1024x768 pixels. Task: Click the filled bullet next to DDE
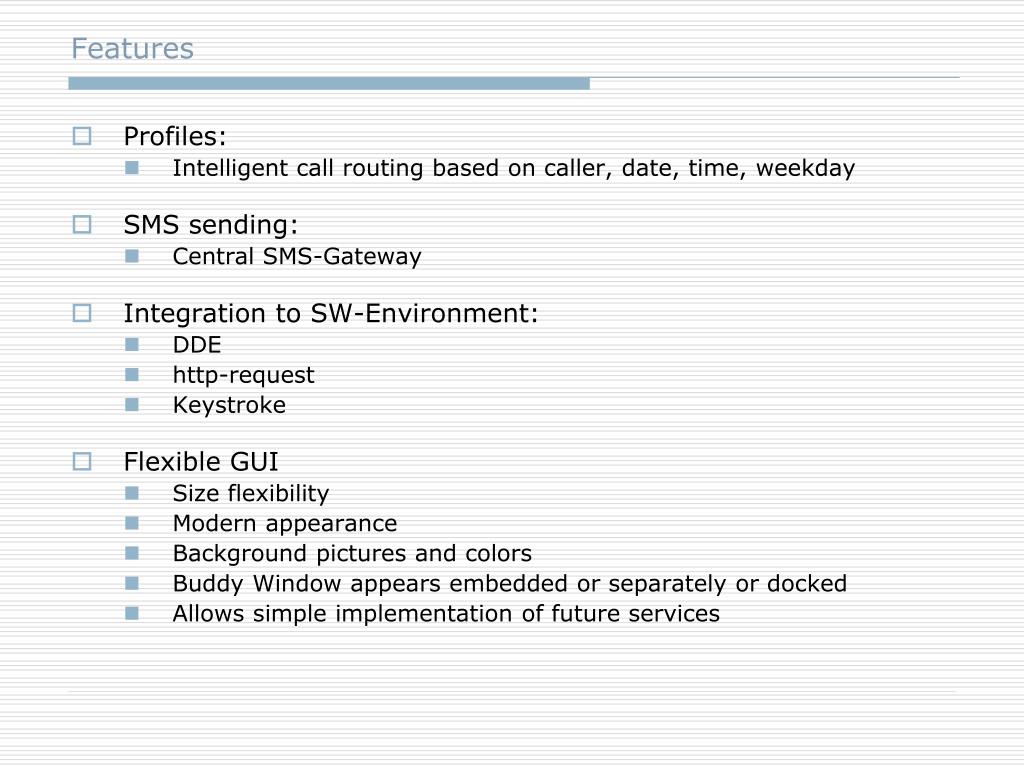[x=132, y=345]
